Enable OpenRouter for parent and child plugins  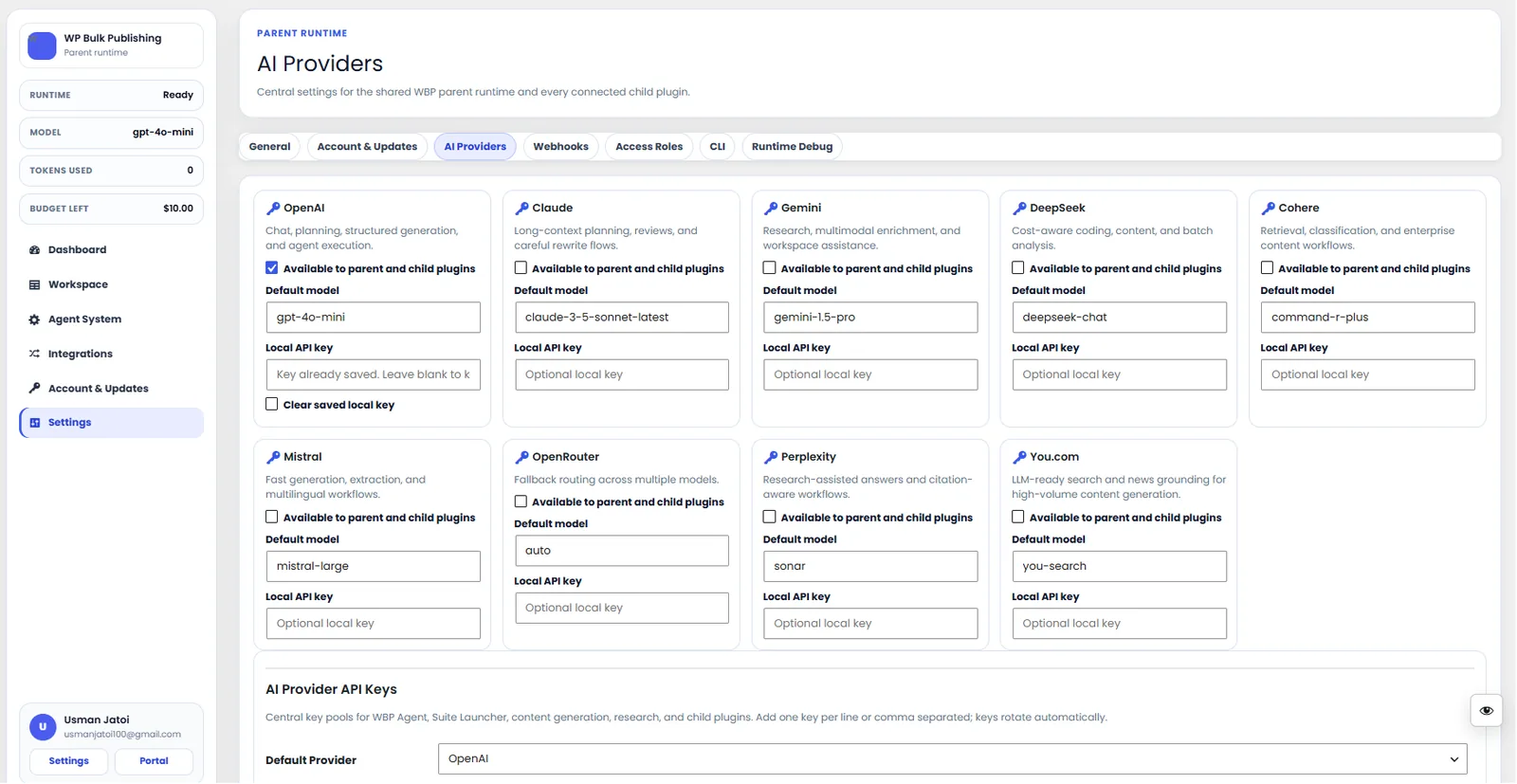[521, 501]
